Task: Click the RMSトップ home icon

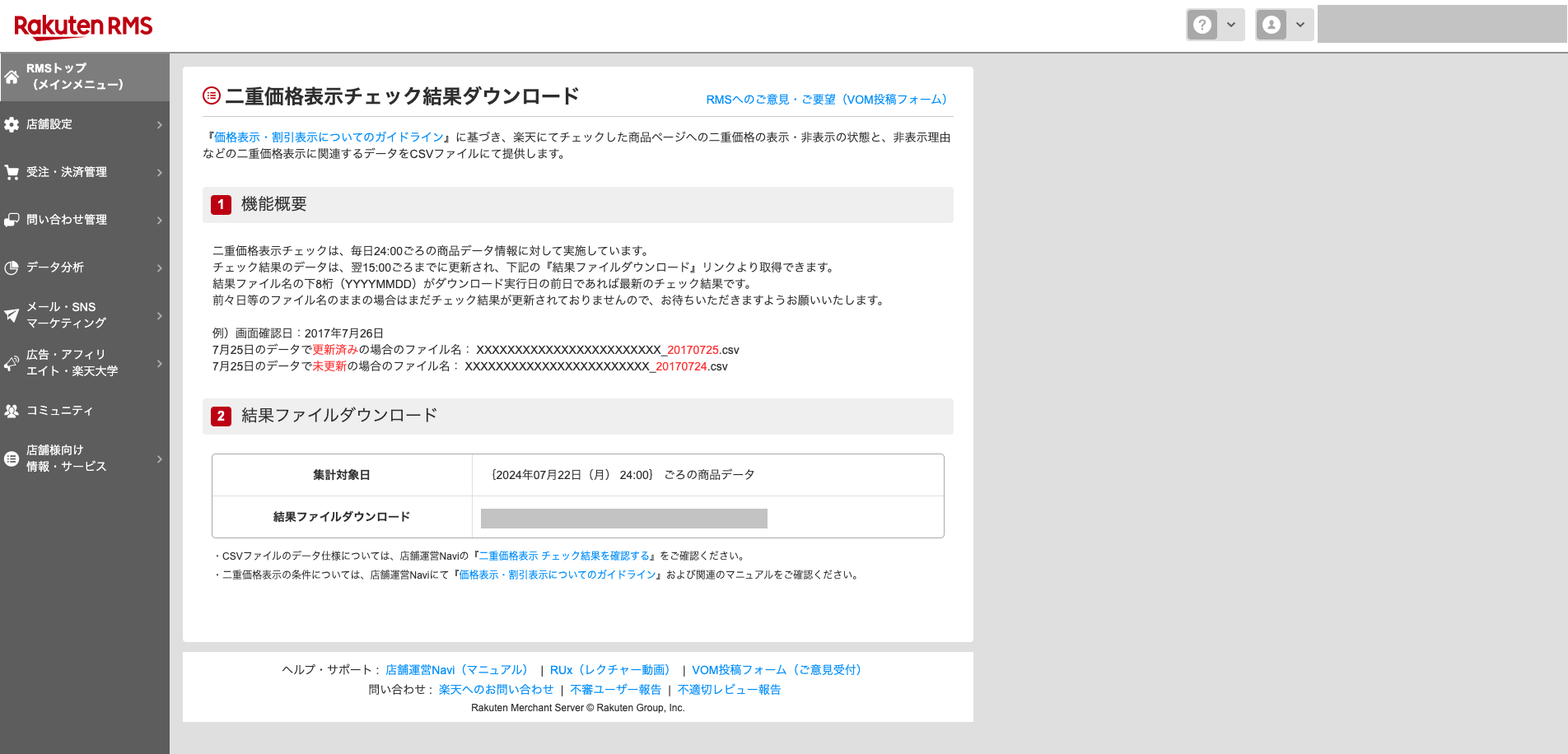Action: (x=12, y=77)
